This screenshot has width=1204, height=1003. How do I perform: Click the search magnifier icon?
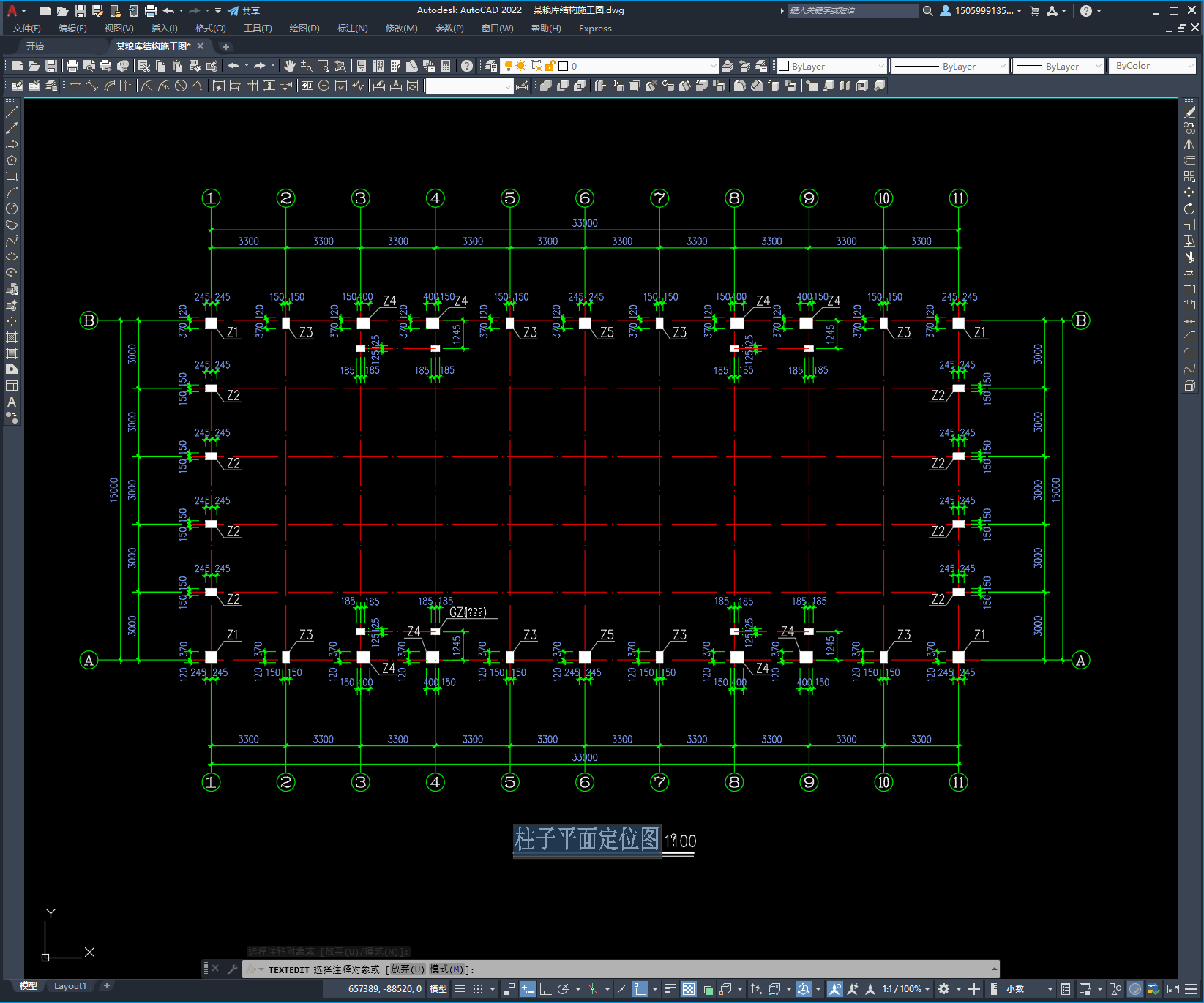click(928, 11)
